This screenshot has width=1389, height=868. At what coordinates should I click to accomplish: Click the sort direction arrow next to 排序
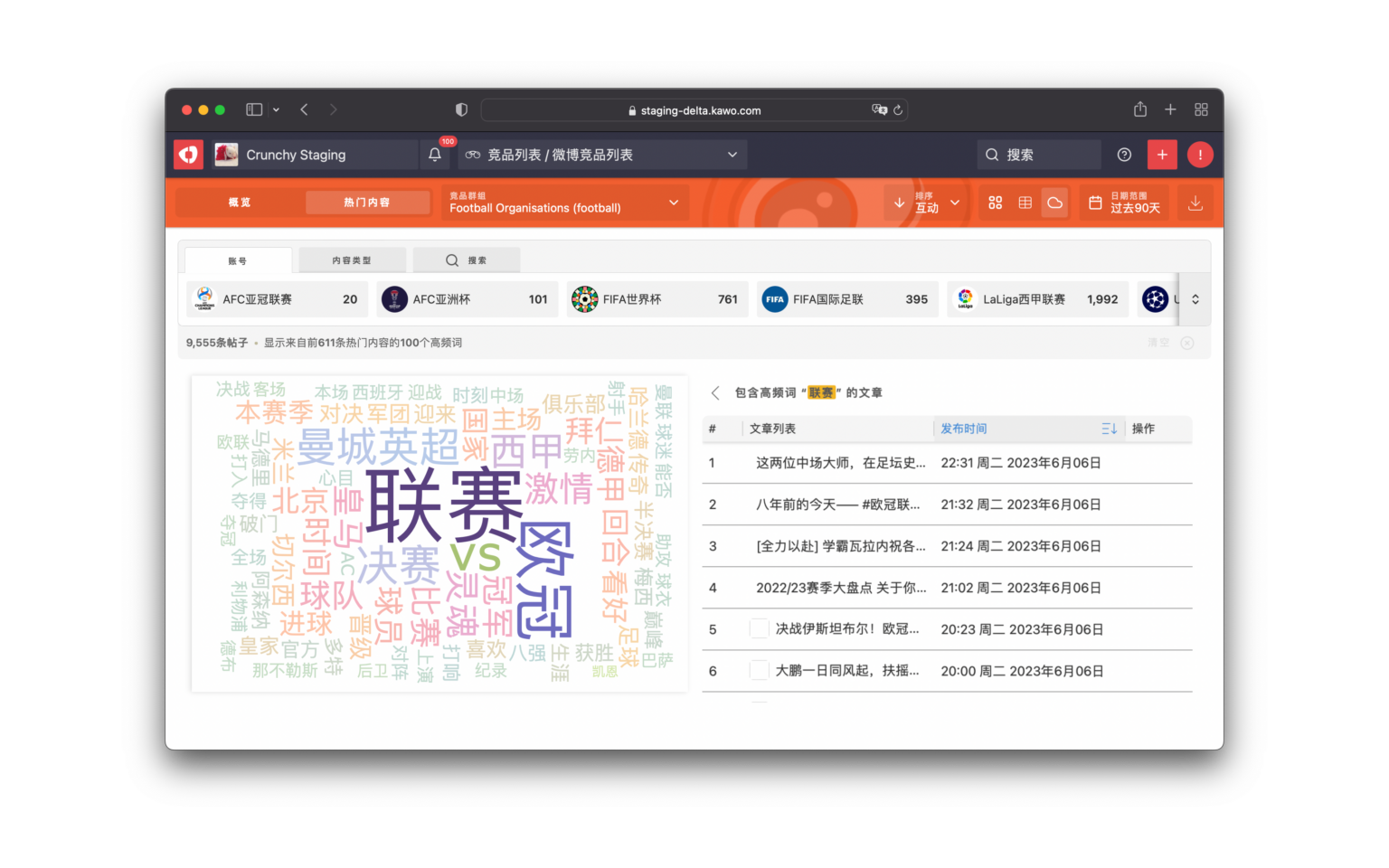(x=898, y=203)
